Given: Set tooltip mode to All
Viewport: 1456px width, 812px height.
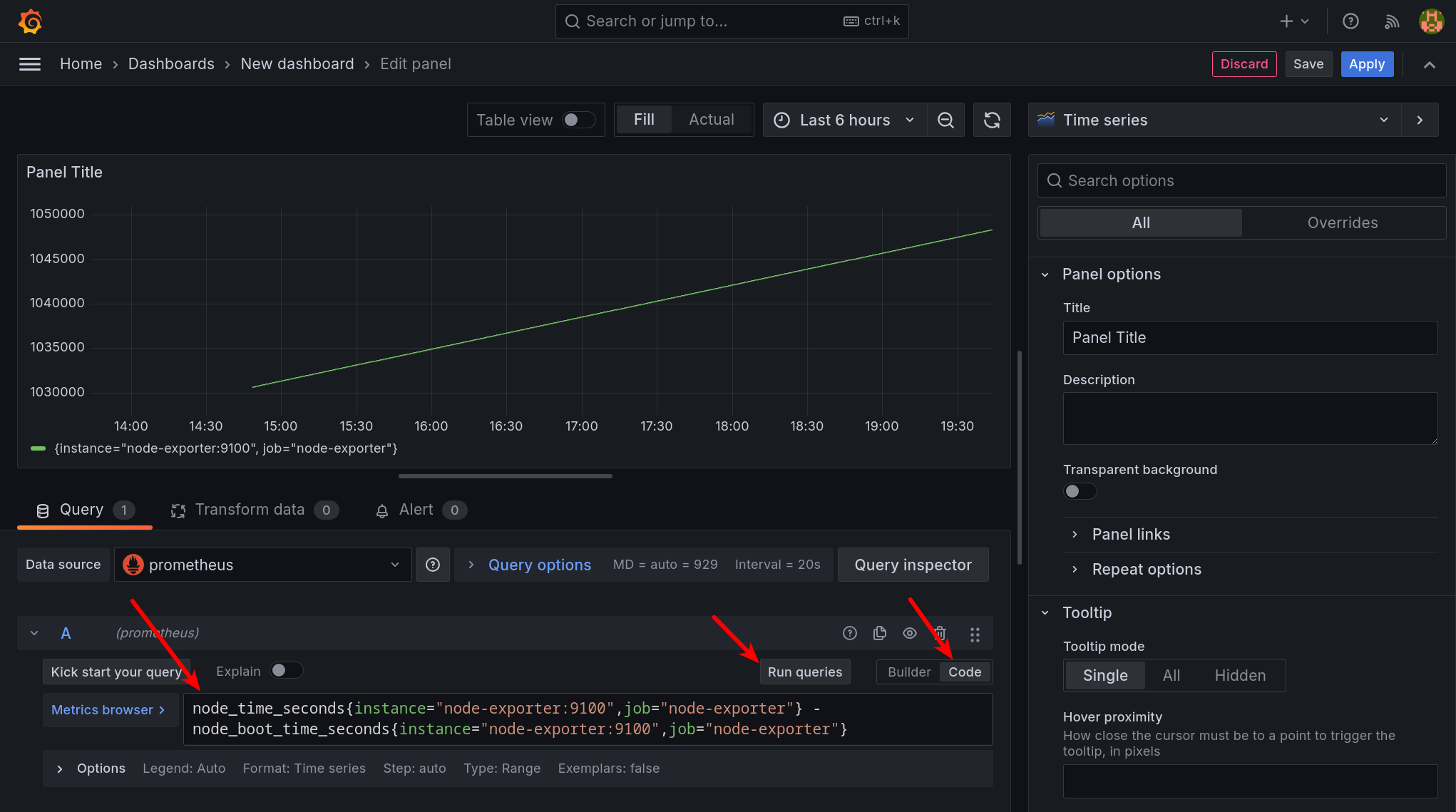Looking at the screenshot, I should pos(1172,675).
